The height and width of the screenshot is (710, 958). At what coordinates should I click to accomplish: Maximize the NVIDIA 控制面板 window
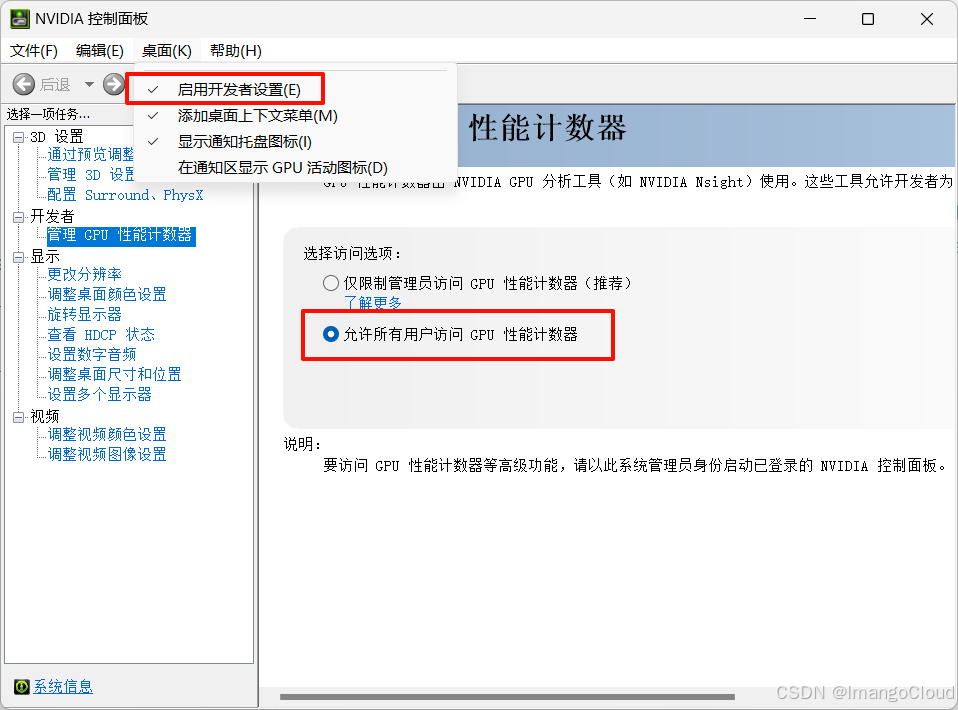[868, 19]
